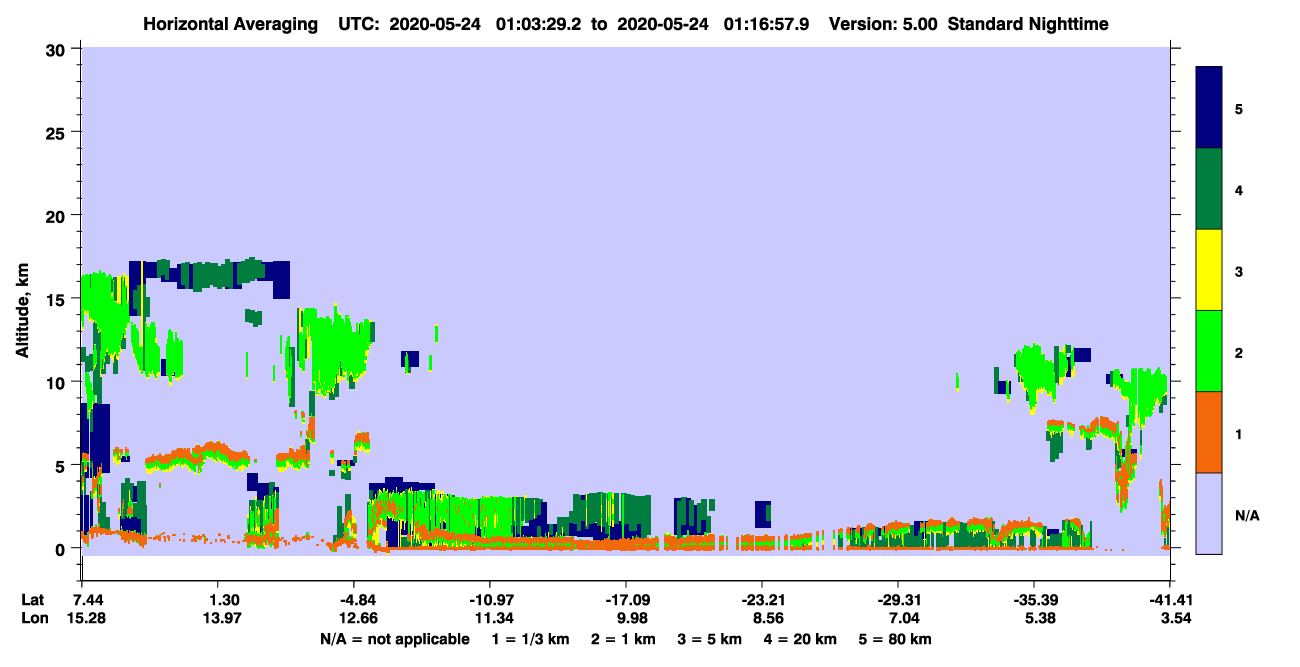Click legend text 'N/A = not applicable'
Image resolution: width=1300 pixels, height=667 pixels.
pyautogui.click(x=394, y=639)
